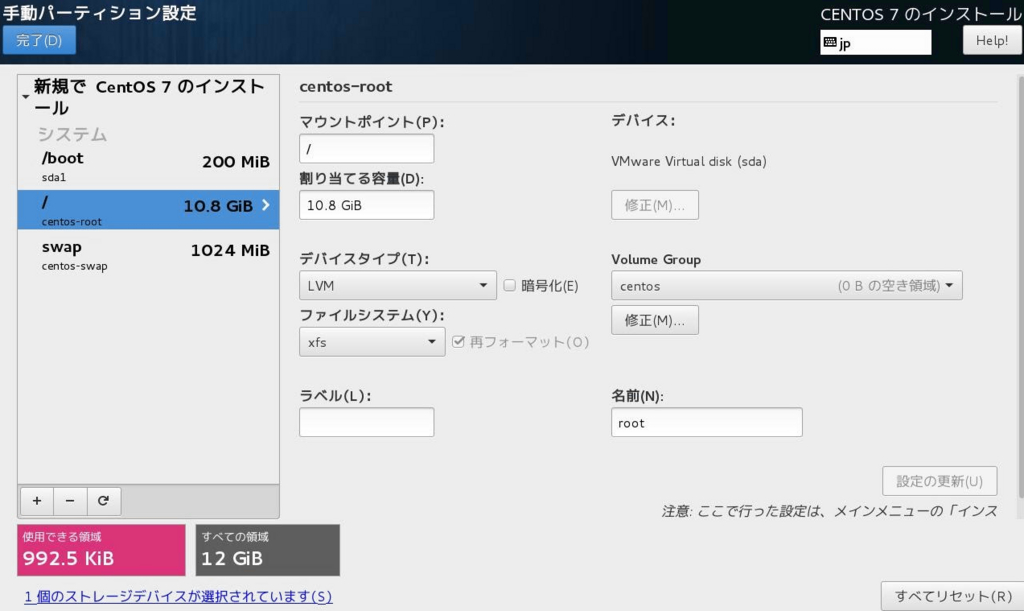
Task: Click the 1024 MiB size value
Action: 230,250
